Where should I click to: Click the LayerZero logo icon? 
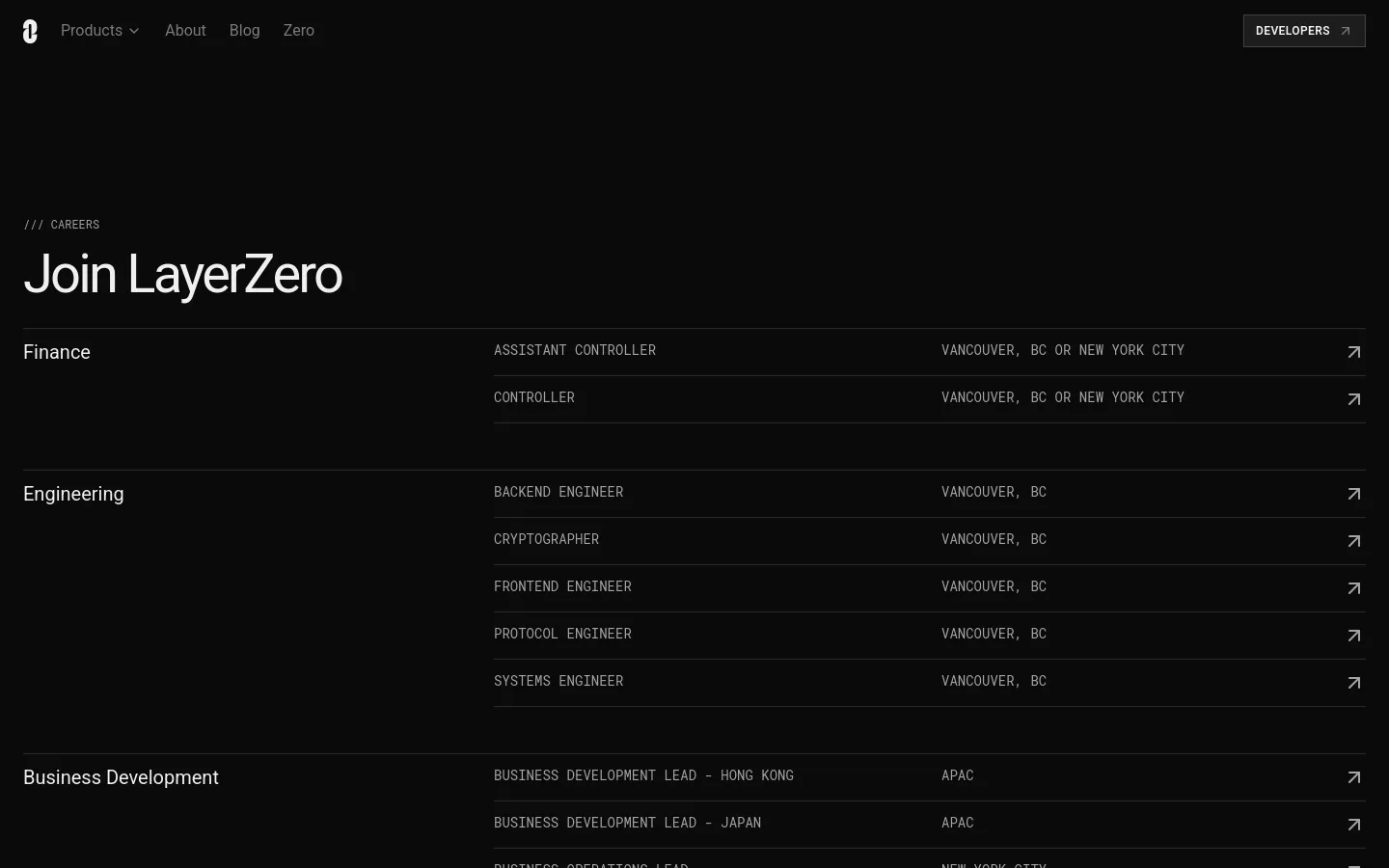pyautogui.click(x=30, y=31)
